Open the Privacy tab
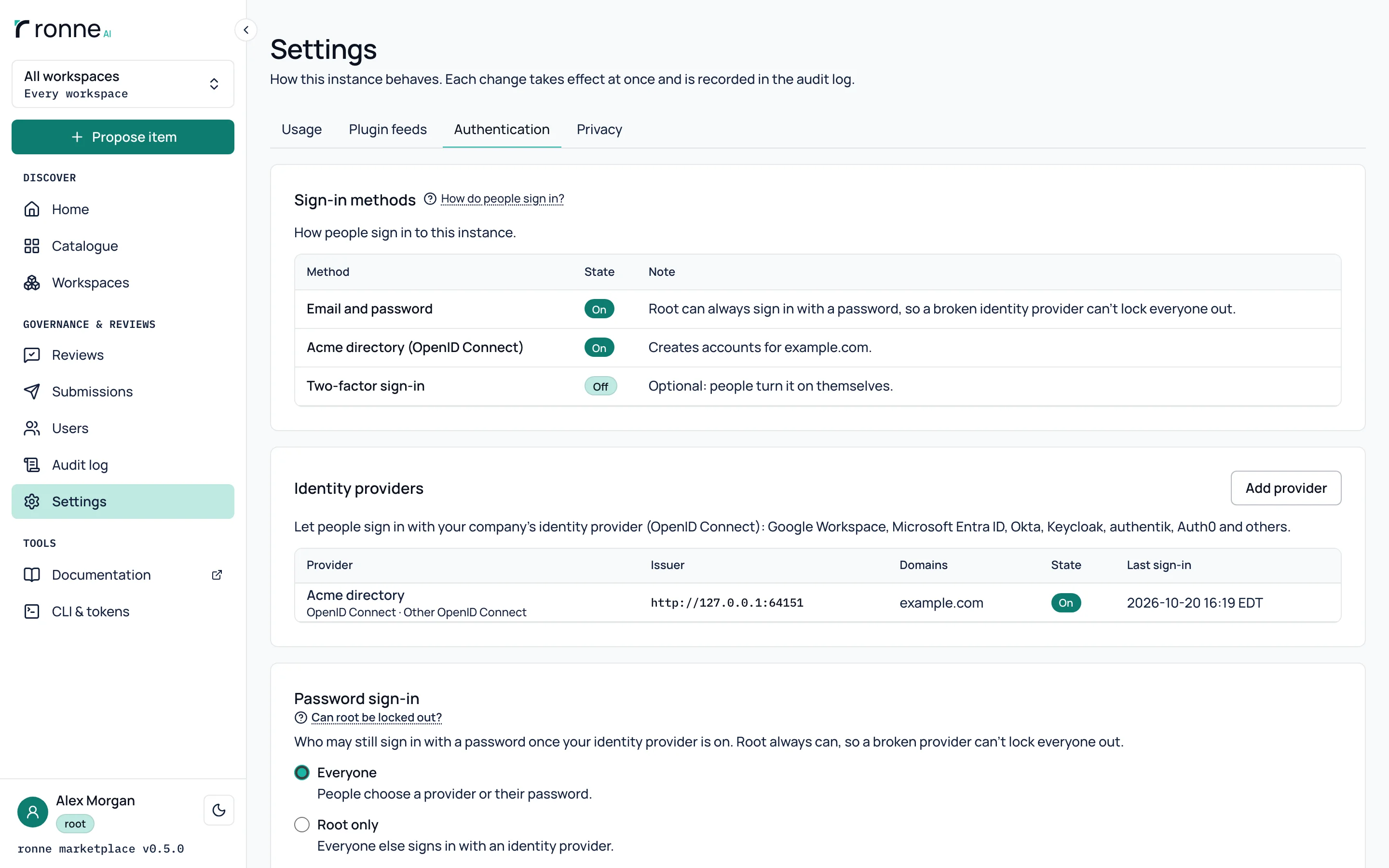The width and height of the screenshot is (1389, 868). (x=599, y=129)
